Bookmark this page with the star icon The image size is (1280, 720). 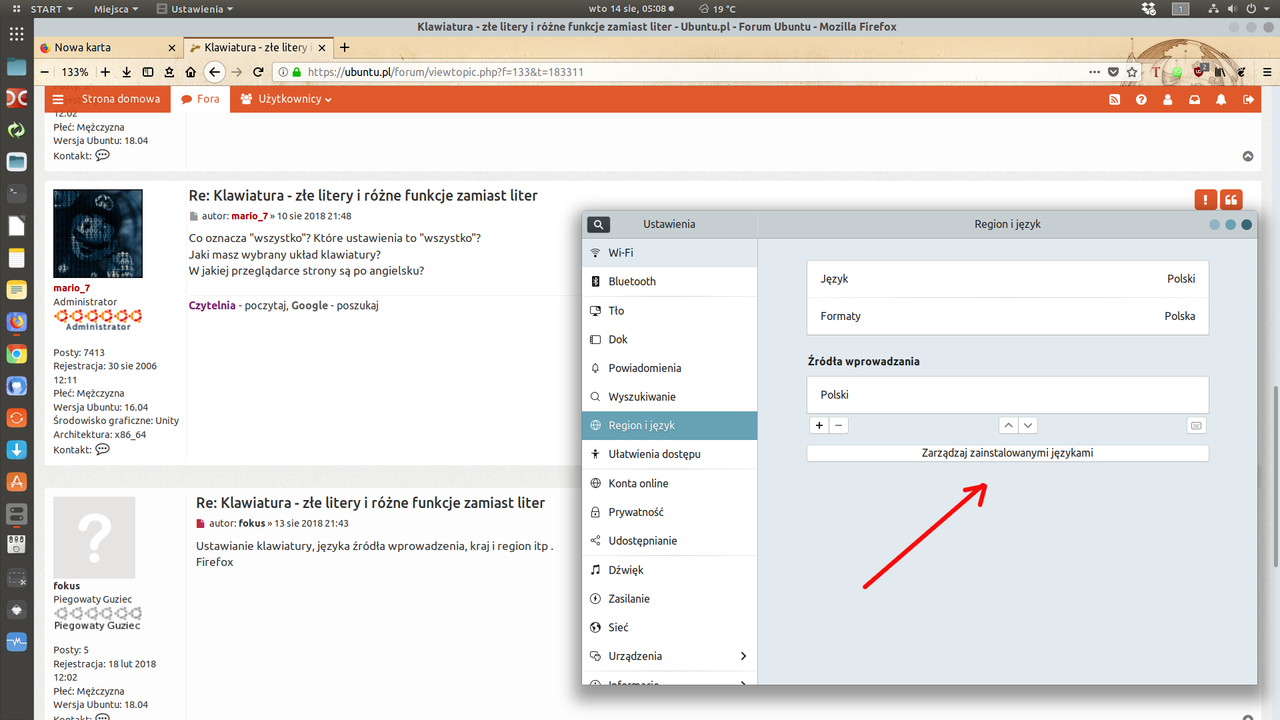(1132, 72)
